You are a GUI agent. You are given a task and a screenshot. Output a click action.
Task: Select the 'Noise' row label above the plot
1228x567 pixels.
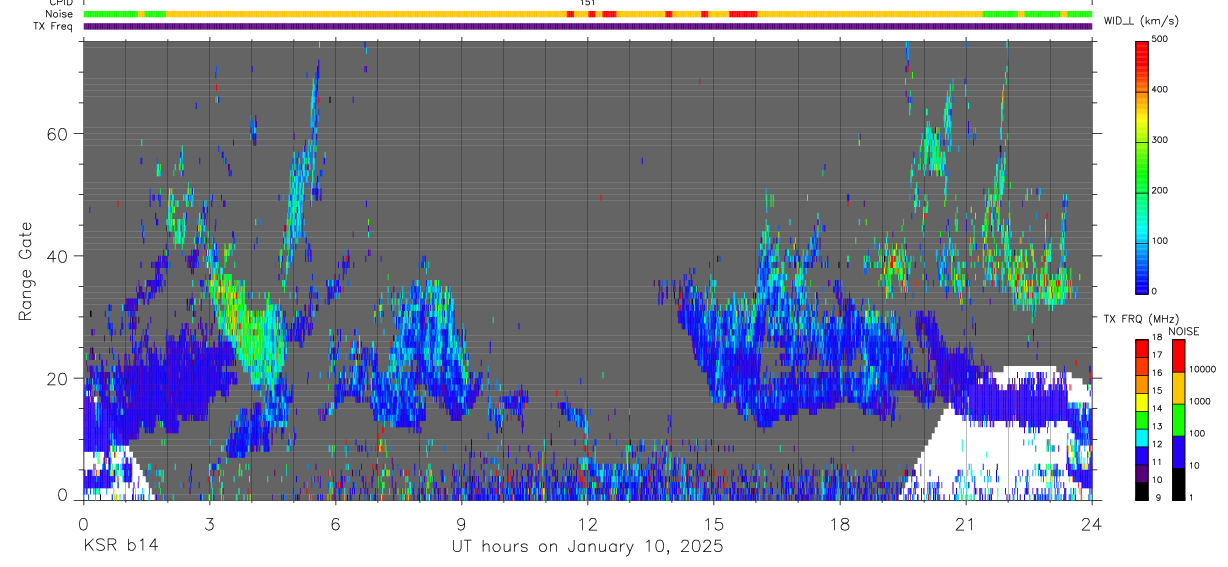60,14
